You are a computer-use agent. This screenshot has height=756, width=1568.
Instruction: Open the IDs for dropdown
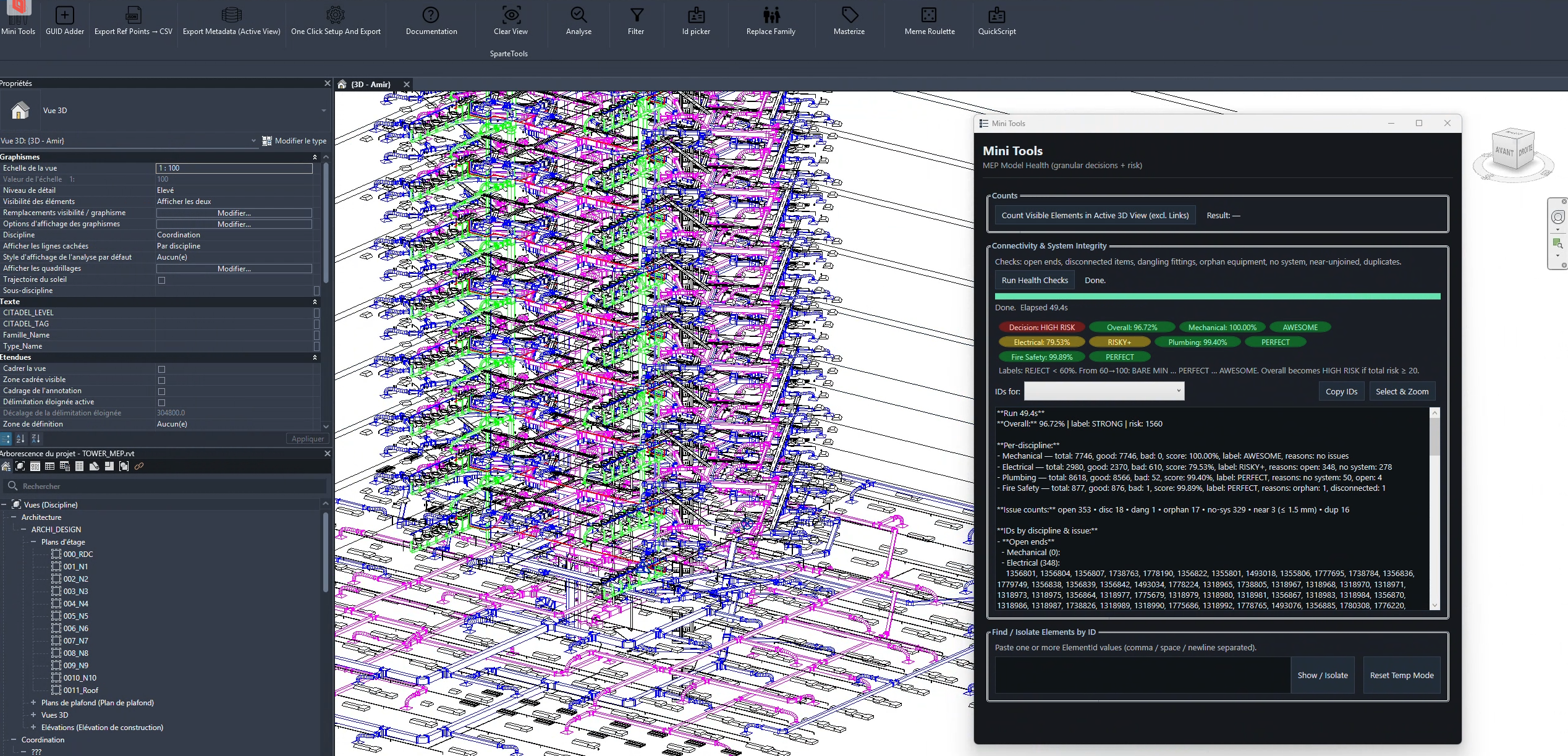coord(1104,391)
